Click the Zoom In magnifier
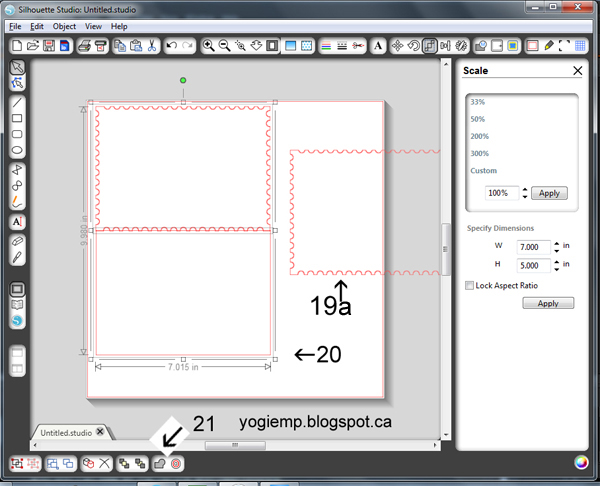The width and height of the screenshot is (600, 486). pos(209,46)
